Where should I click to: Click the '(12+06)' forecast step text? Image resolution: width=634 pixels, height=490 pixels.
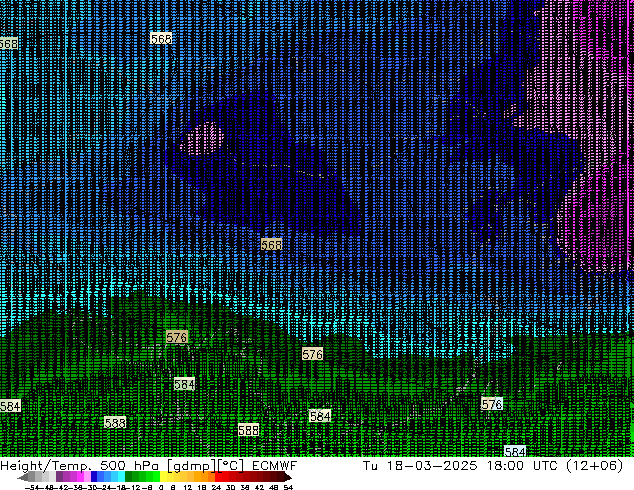click(x=594, y=466)
